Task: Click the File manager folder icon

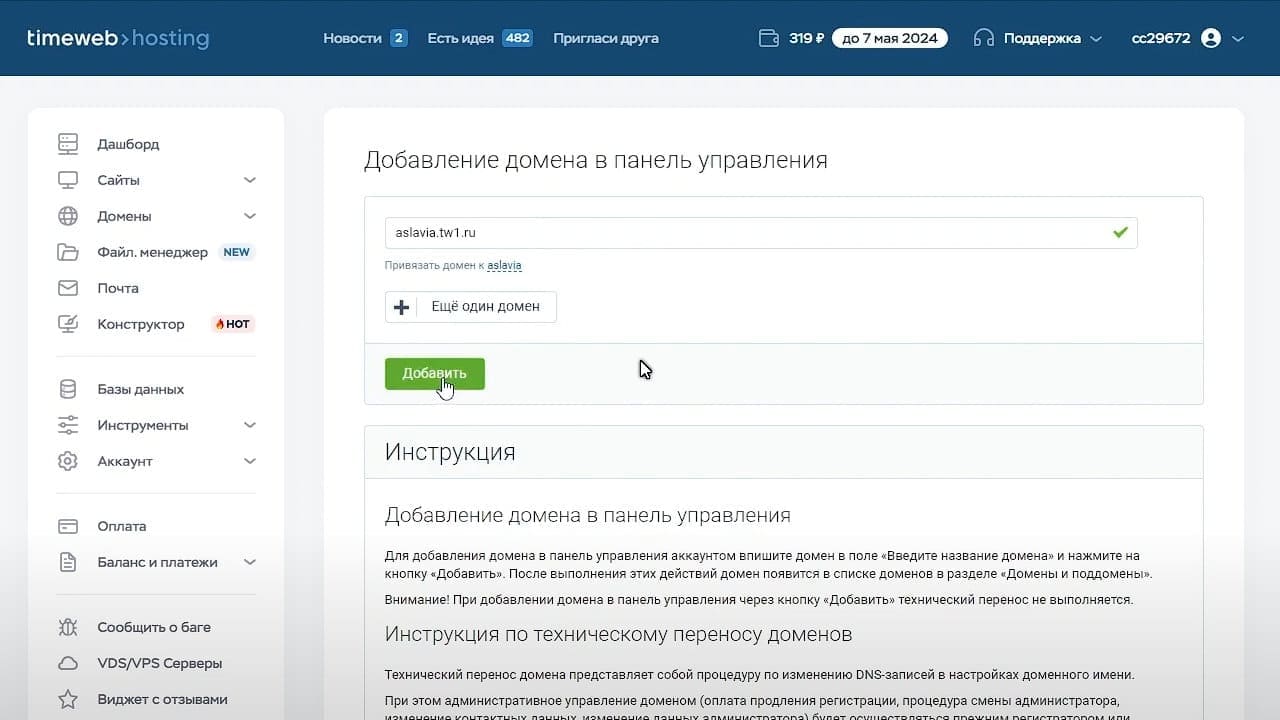Action: point(68,252)
